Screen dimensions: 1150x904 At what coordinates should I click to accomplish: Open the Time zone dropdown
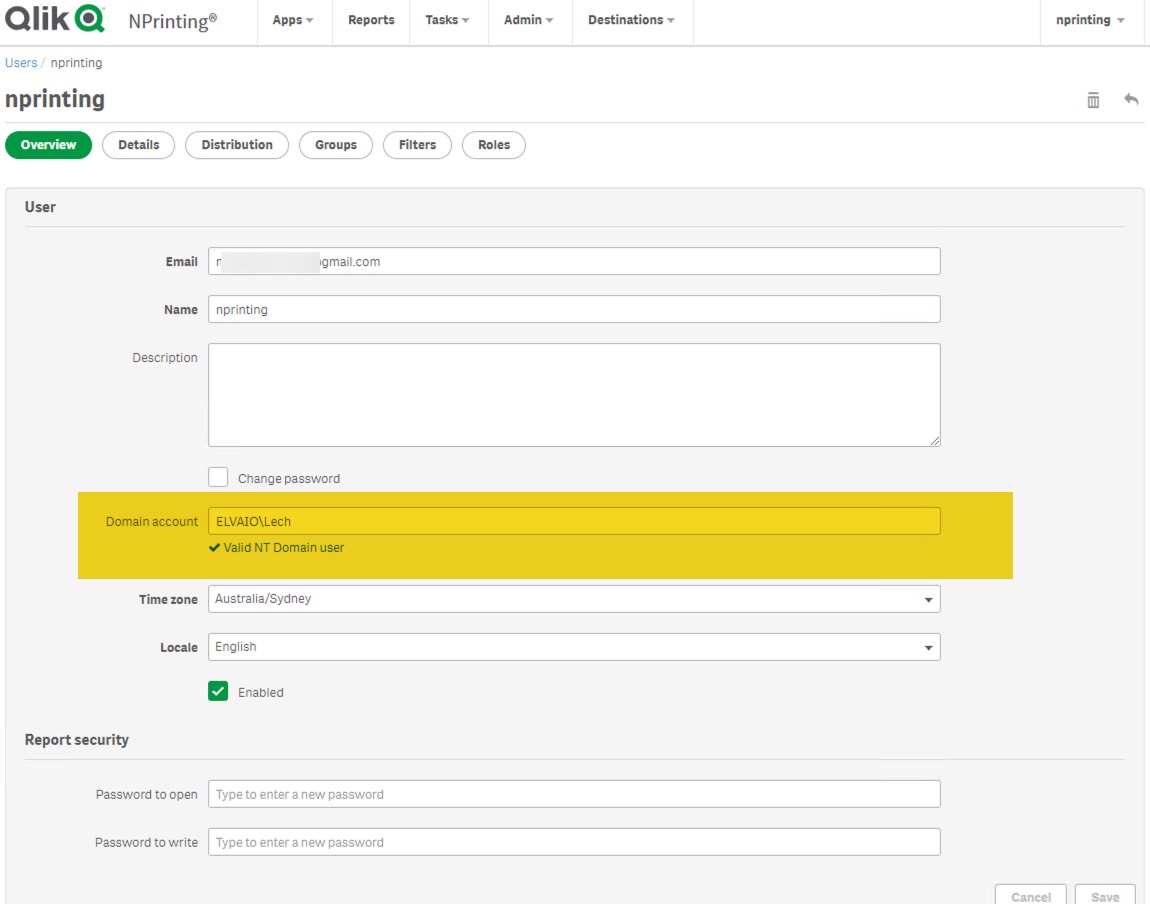[x=573, y=599]
